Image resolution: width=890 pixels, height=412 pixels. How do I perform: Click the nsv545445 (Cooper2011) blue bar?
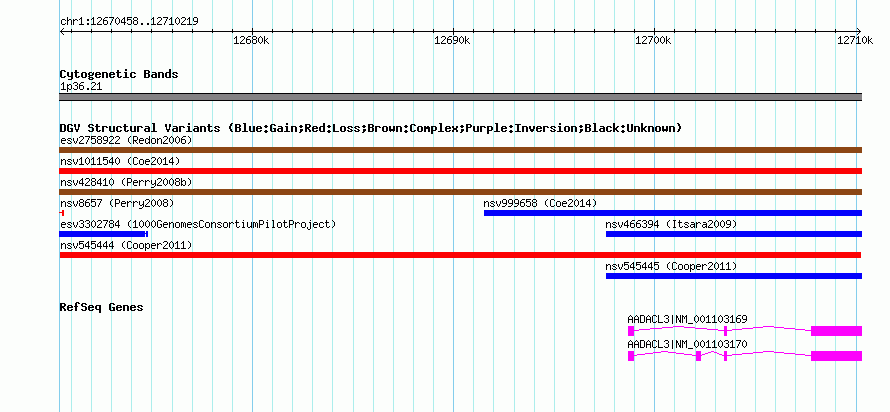734,276
